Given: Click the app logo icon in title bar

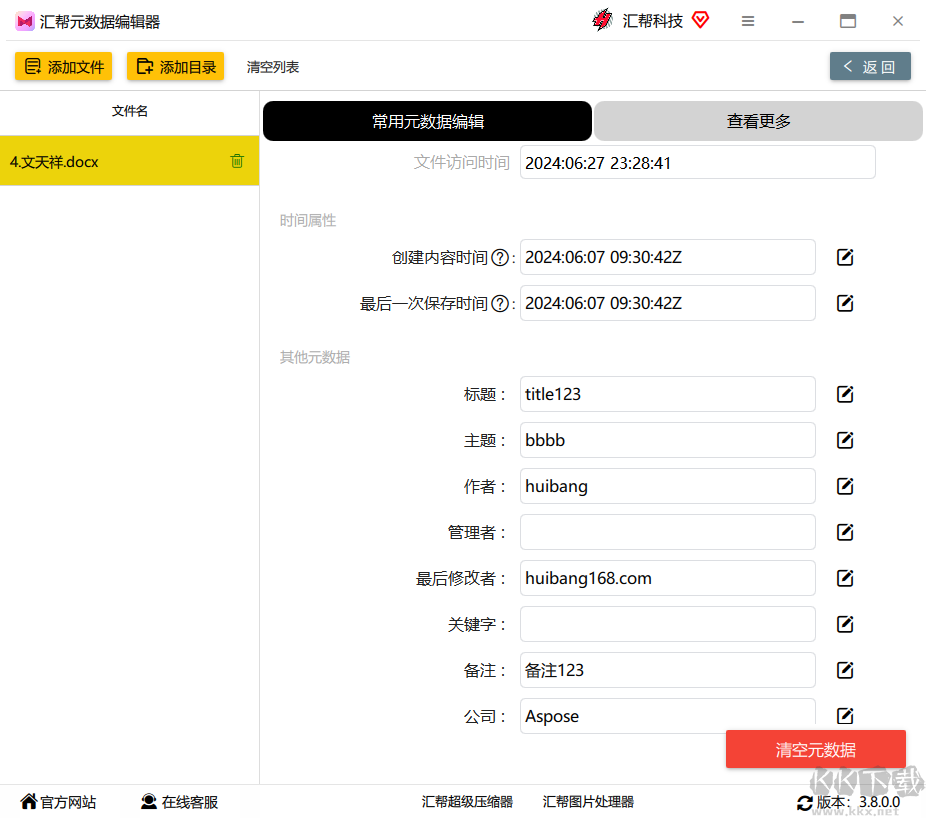Looking at the screenshot, I should click(x=25, y=22).
